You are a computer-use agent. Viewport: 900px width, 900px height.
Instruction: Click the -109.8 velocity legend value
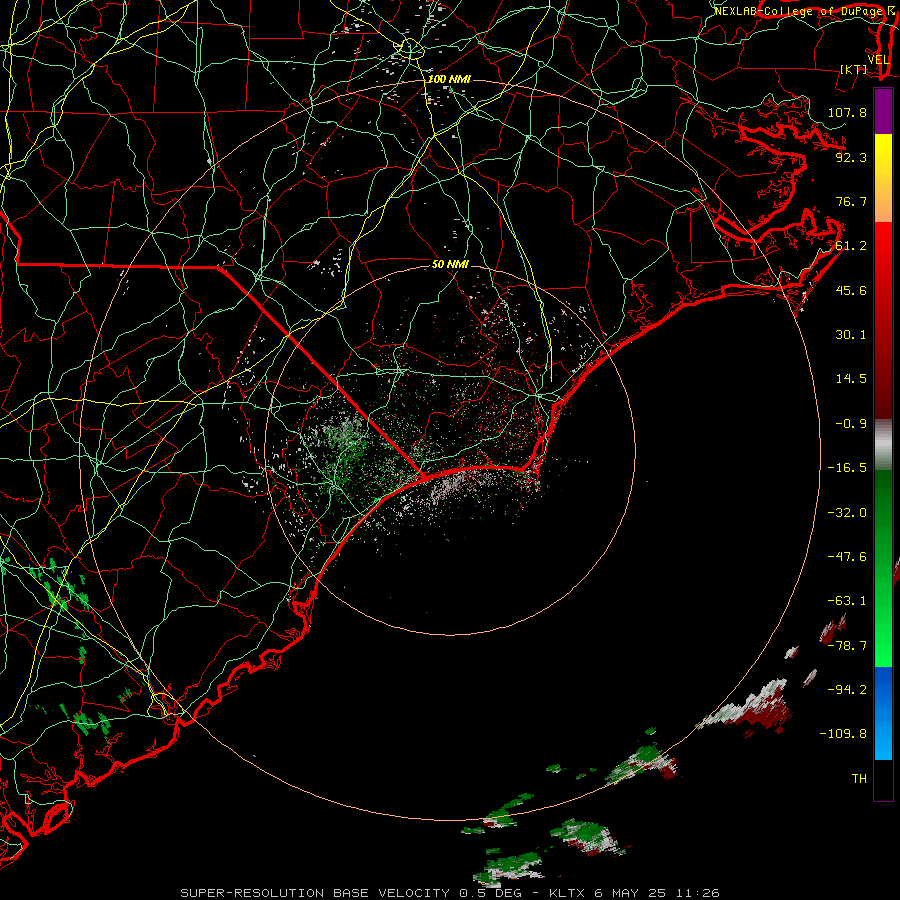click(x=843, y=734)
